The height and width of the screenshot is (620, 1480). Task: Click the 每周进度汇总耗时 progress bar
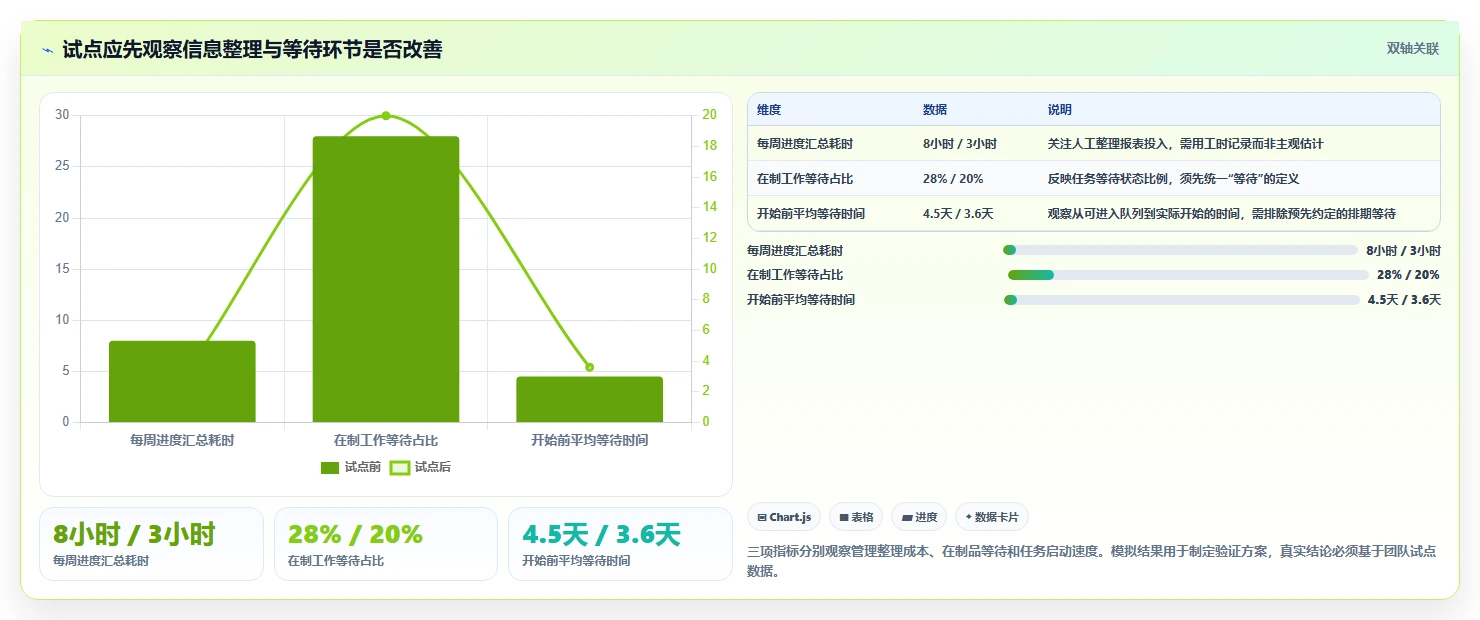(1180, 250)
